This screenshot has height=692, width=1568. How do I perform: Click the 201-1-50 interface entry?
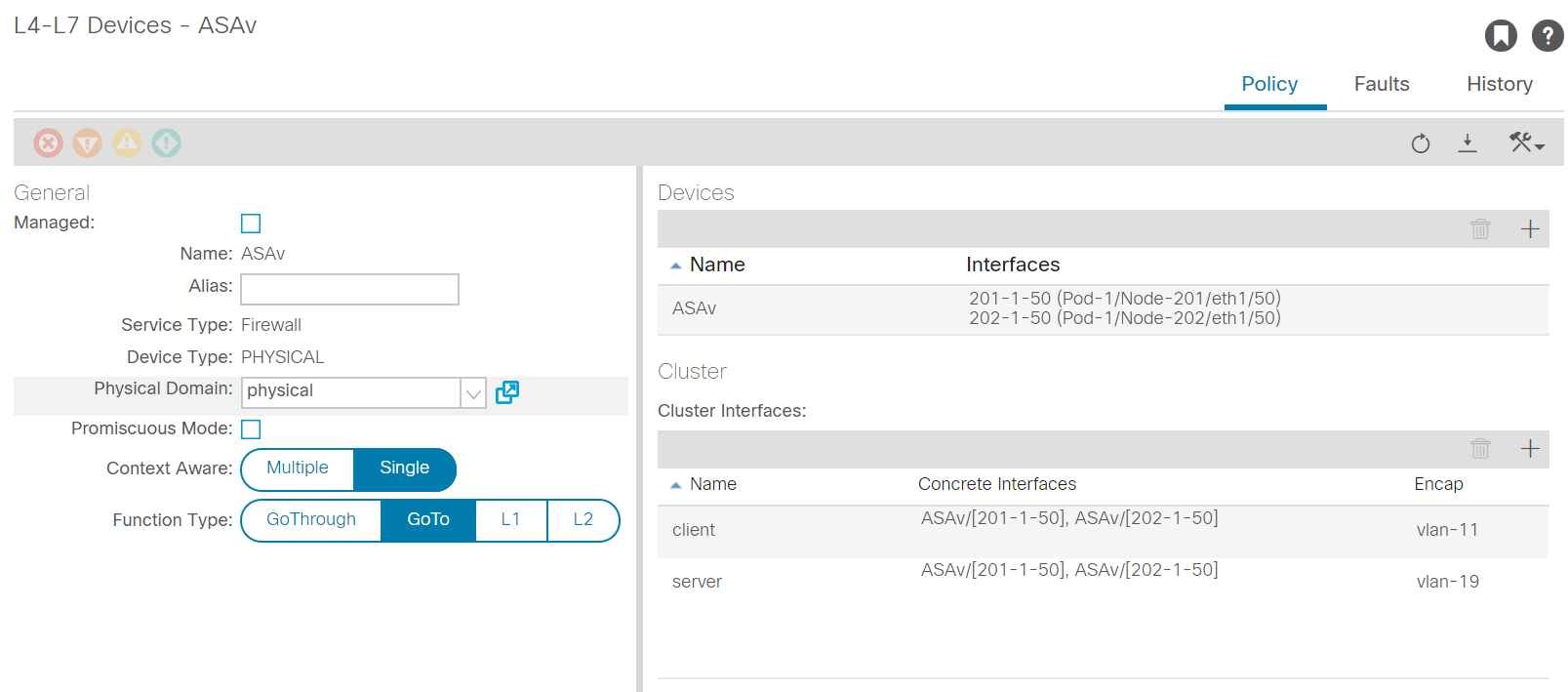[1125, 299]
